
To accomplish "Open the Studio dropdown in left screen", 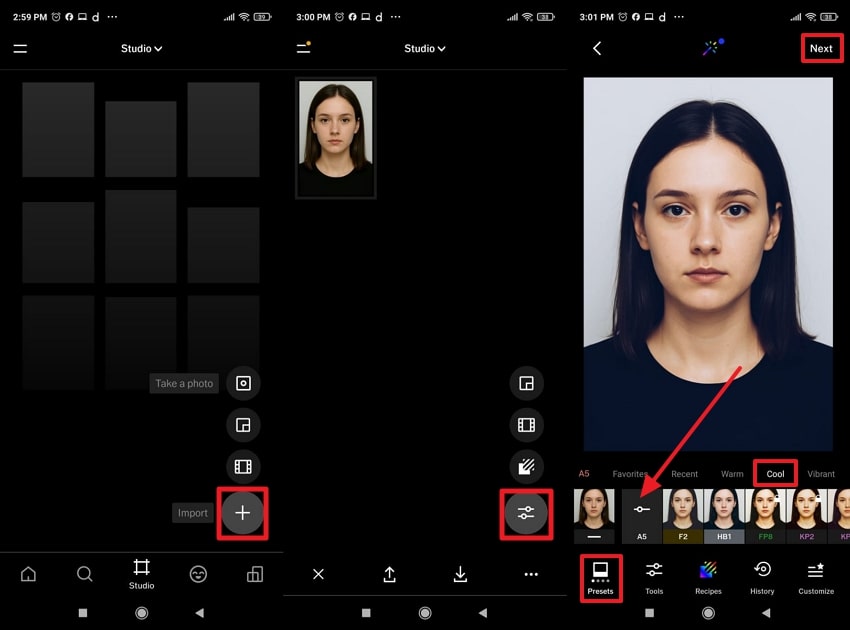I will click(141, 49).
